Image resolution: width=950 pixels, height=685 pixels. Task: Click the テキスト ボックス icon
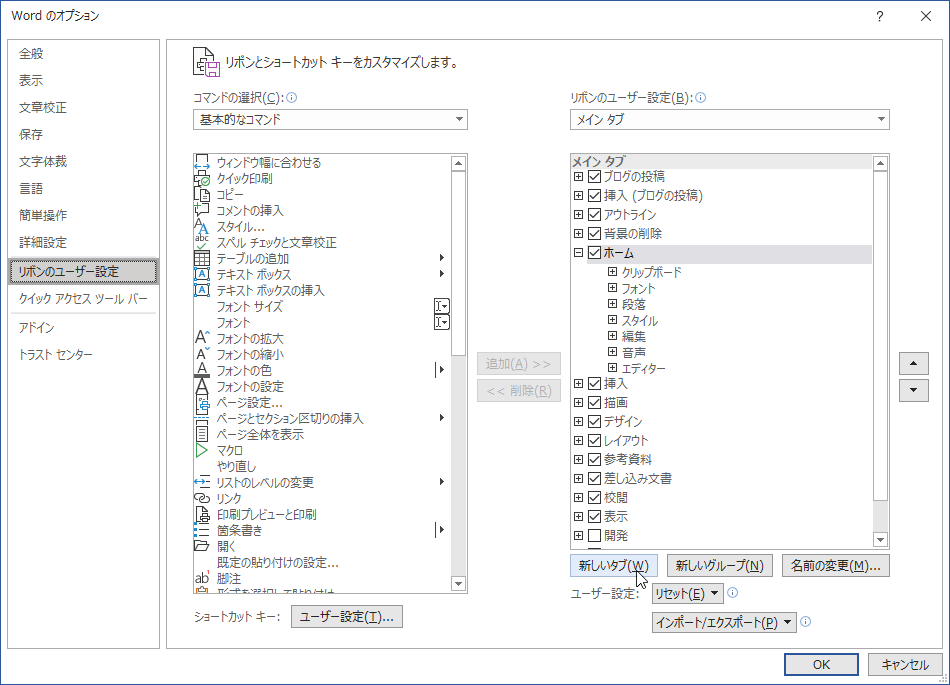pyautogui.click(x=202, y=274)
